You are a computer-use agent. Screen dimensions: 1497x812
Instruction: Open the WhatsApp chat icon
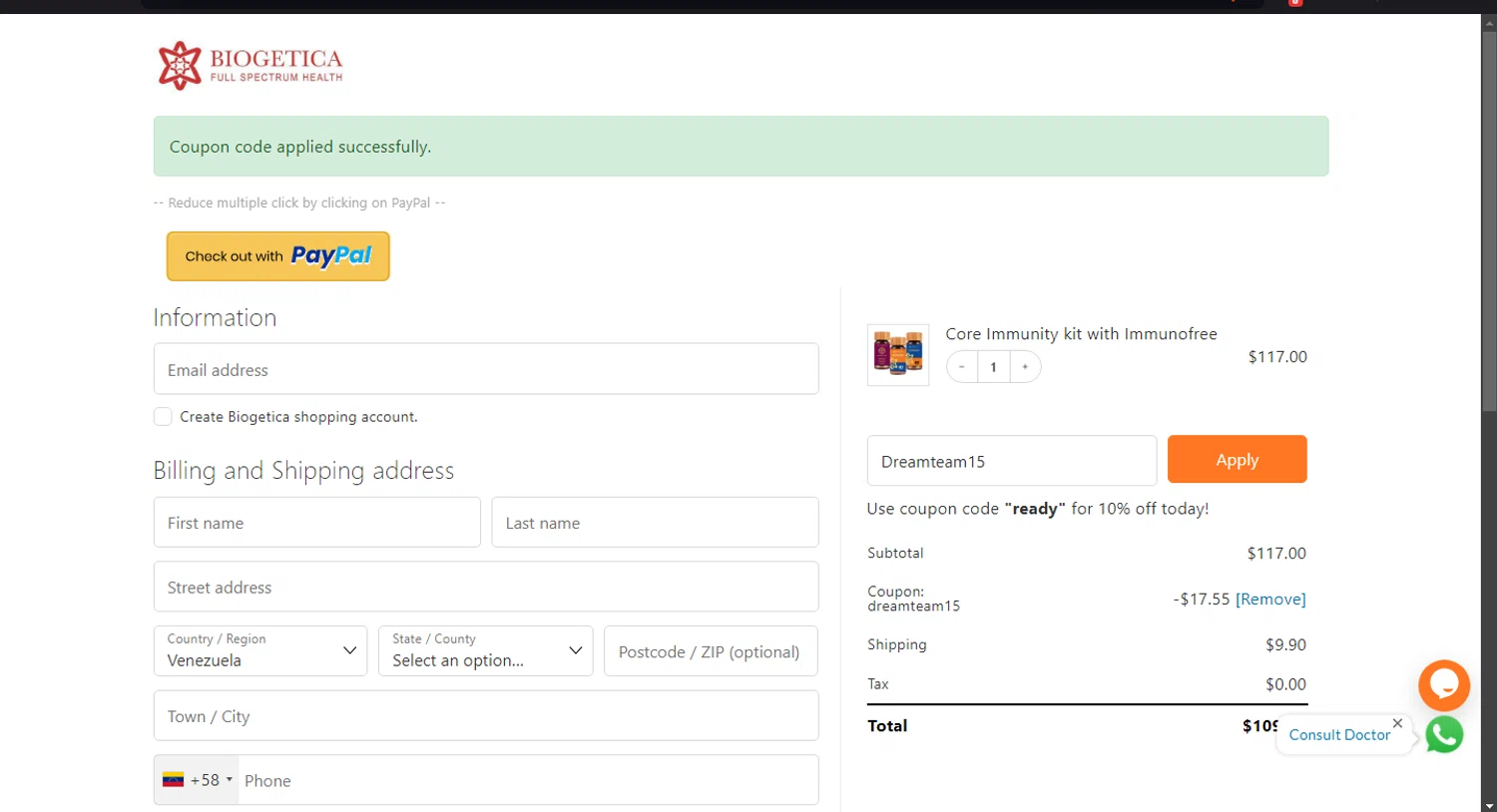point(1444,735)
